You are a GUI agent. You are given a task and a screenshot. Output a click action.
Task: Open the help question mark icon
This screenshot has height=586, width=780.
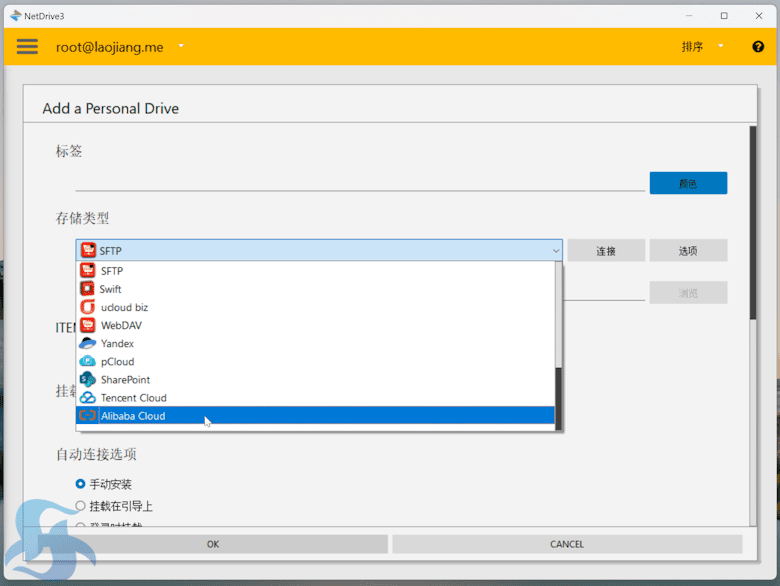(758, 46)
